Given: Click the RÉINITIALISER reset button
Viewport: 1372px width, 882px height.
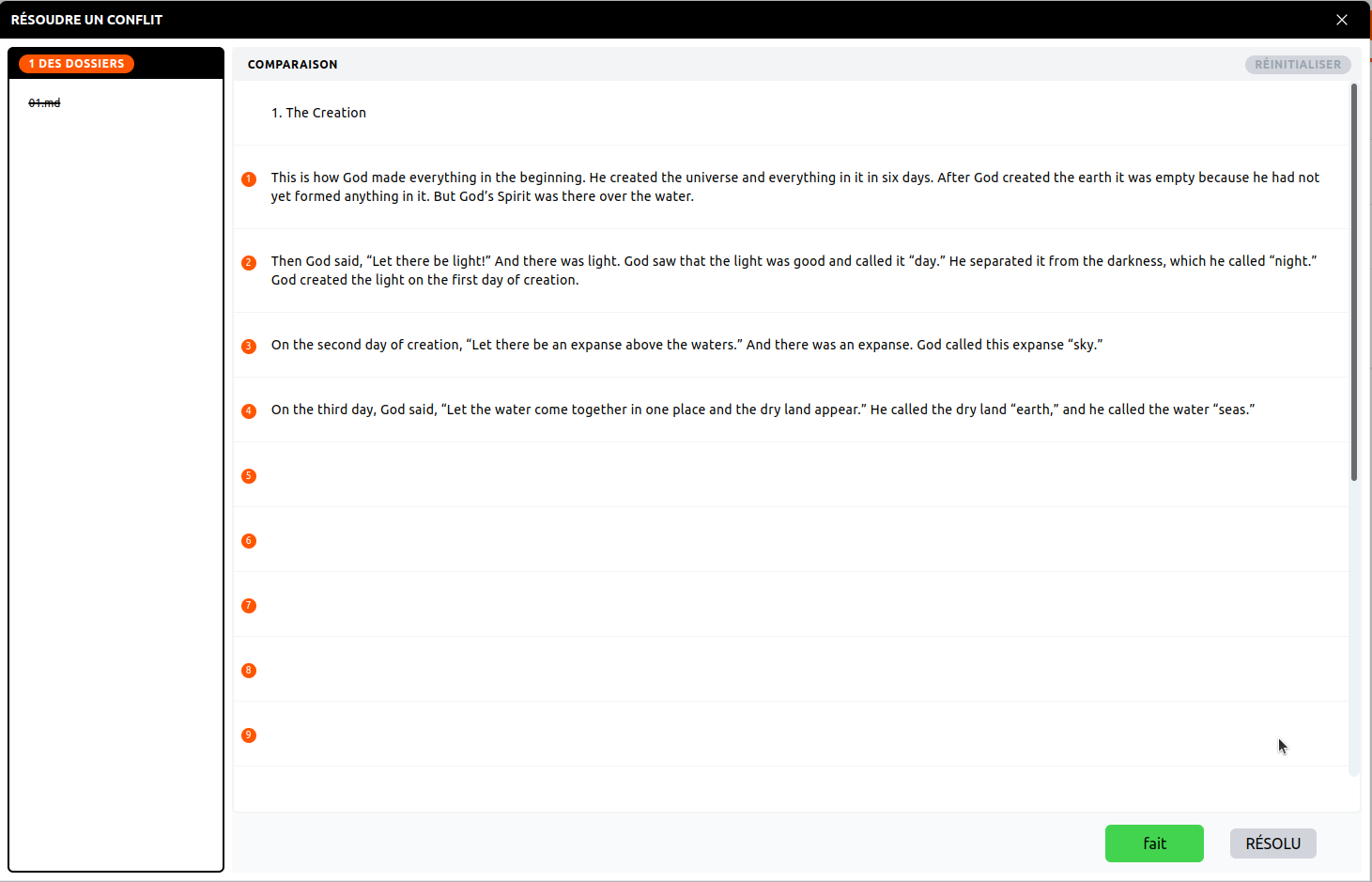Looking at the screenshot, I should 1298,65.
